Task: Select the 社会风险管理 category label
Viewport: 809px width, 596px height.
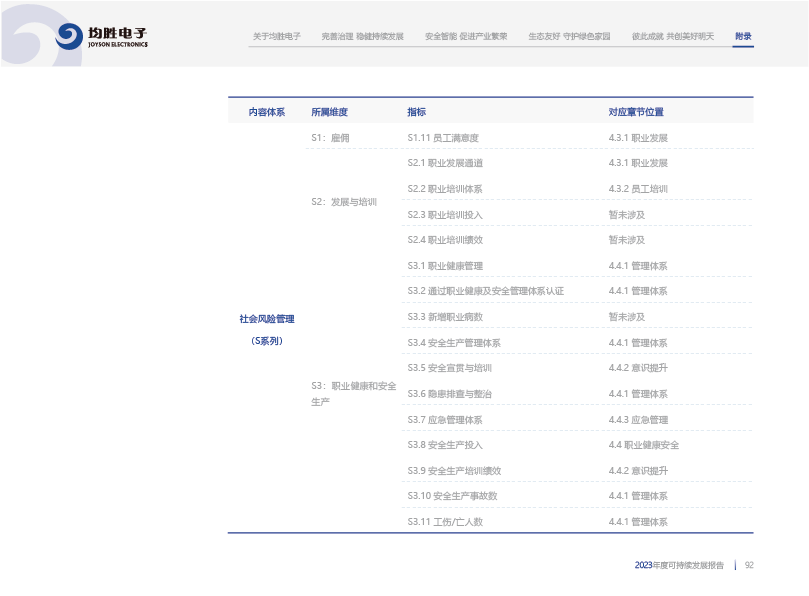Action: click(x=267, y=319)
